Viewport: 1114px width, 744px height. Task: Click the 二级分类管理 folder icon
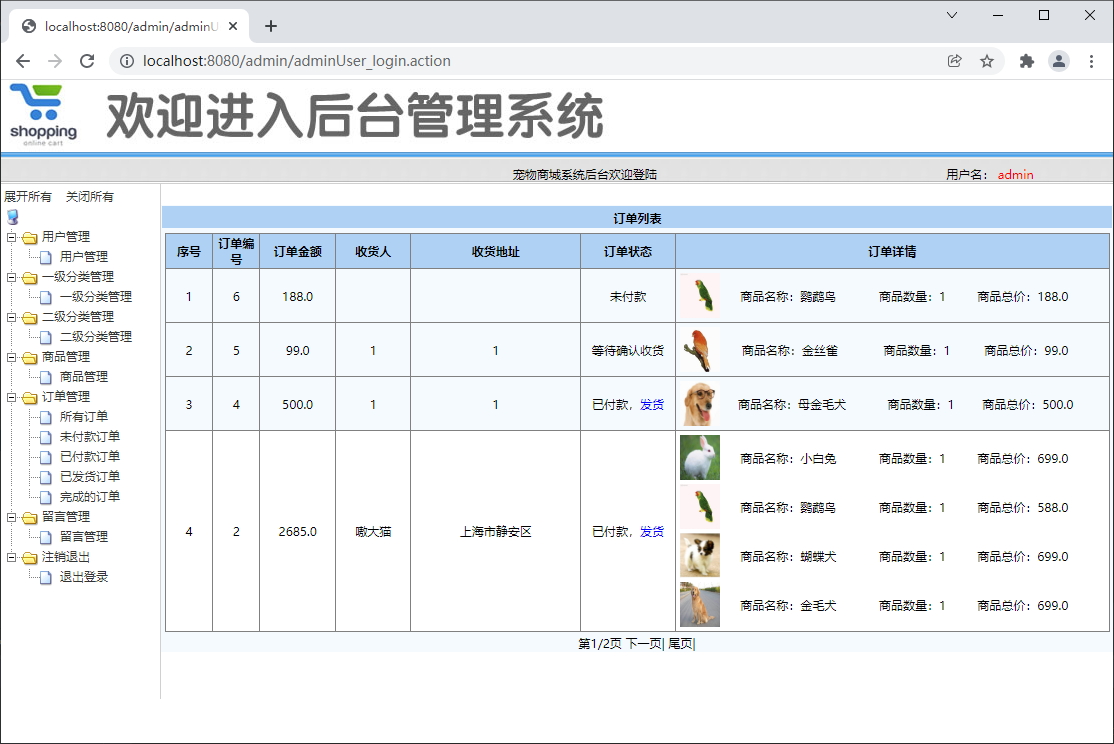(29, 317)
